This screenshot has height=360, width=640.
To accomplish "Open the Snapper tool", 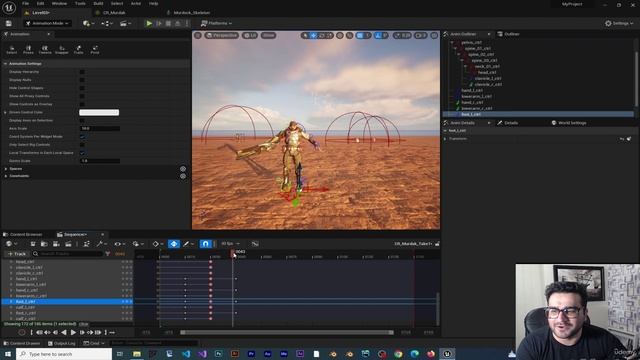I will pos(62,50).
